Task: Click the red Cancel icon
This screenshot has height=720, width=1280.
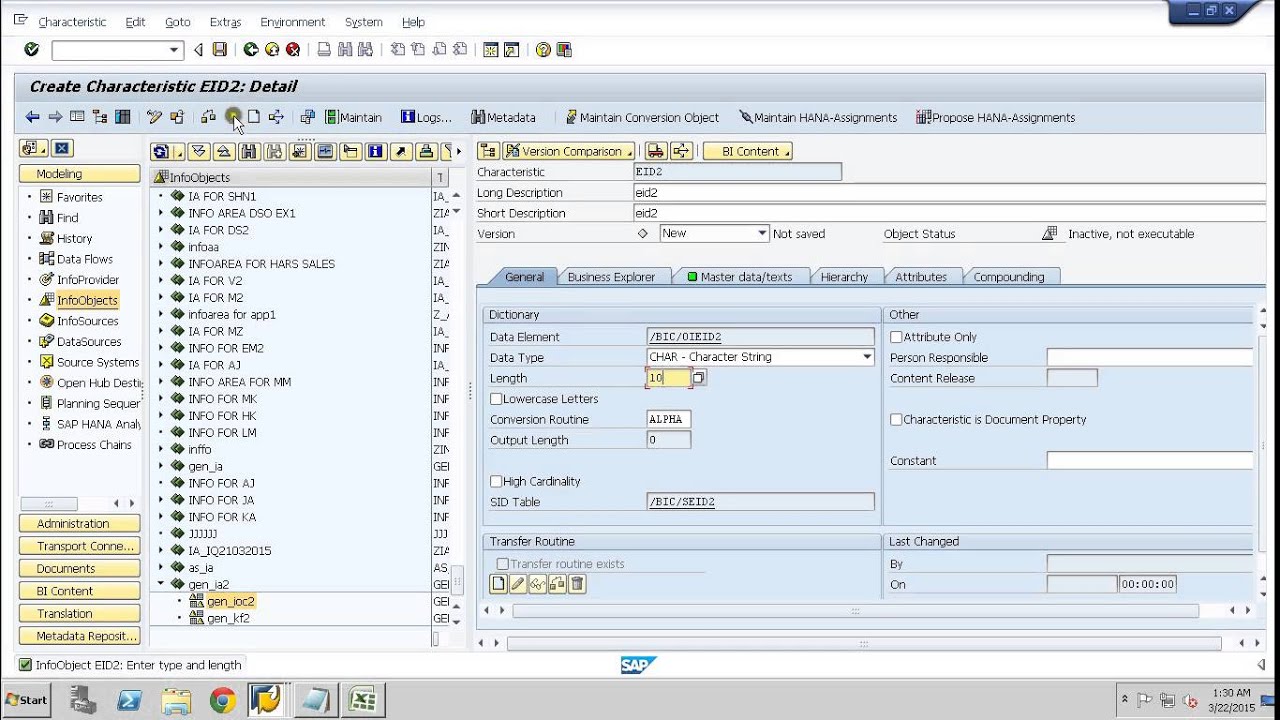Action: (x=293, y=49)
